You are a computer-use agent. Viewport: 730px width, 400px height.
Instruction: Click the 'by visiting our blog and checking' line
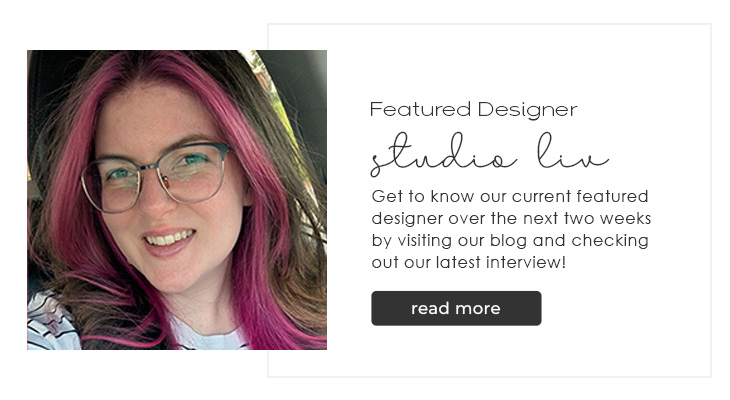[510, 241]
